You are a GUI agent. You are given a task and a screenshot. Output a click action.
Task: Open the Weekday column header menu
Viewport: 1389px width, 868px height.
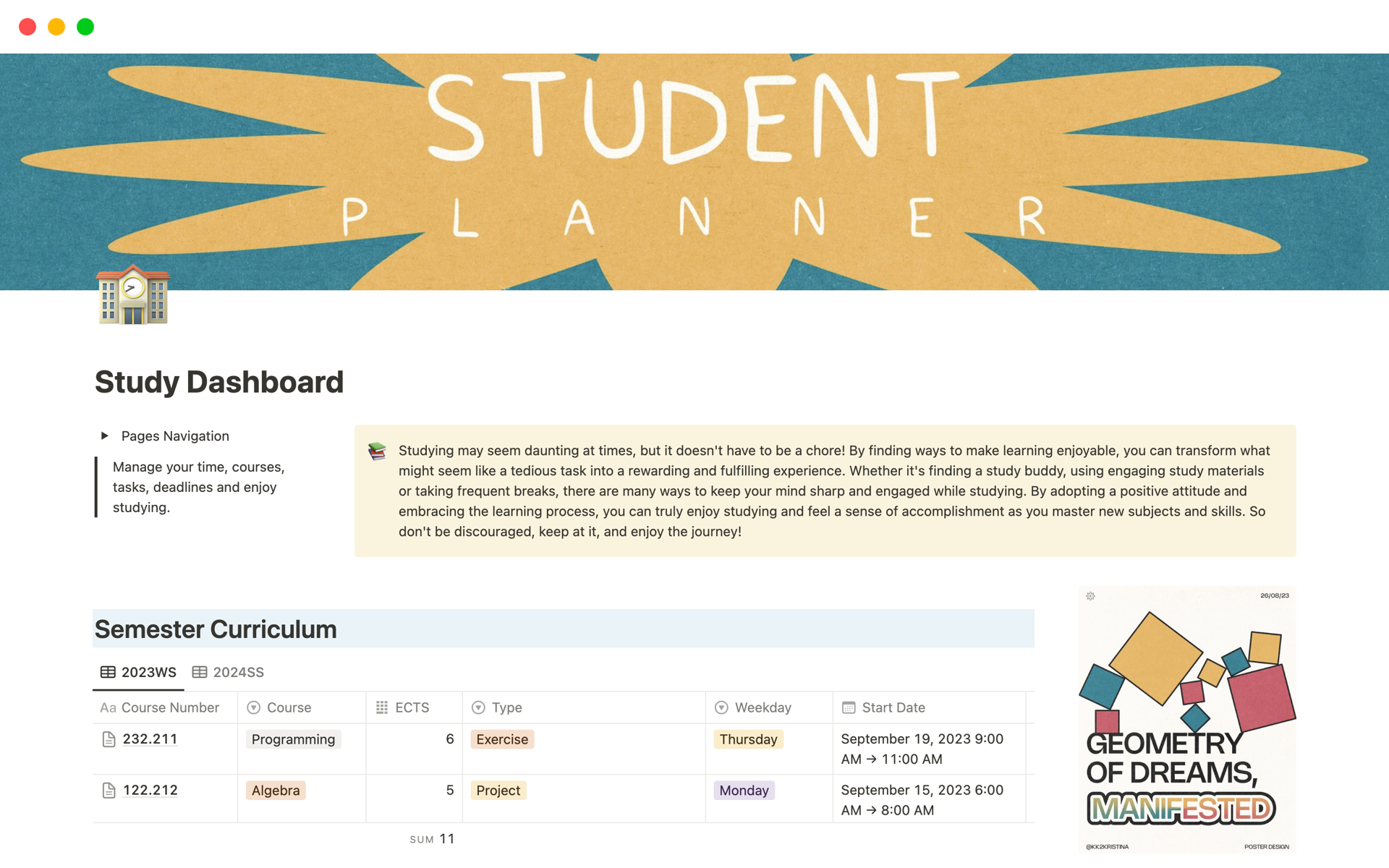click(x=763, y=707)
